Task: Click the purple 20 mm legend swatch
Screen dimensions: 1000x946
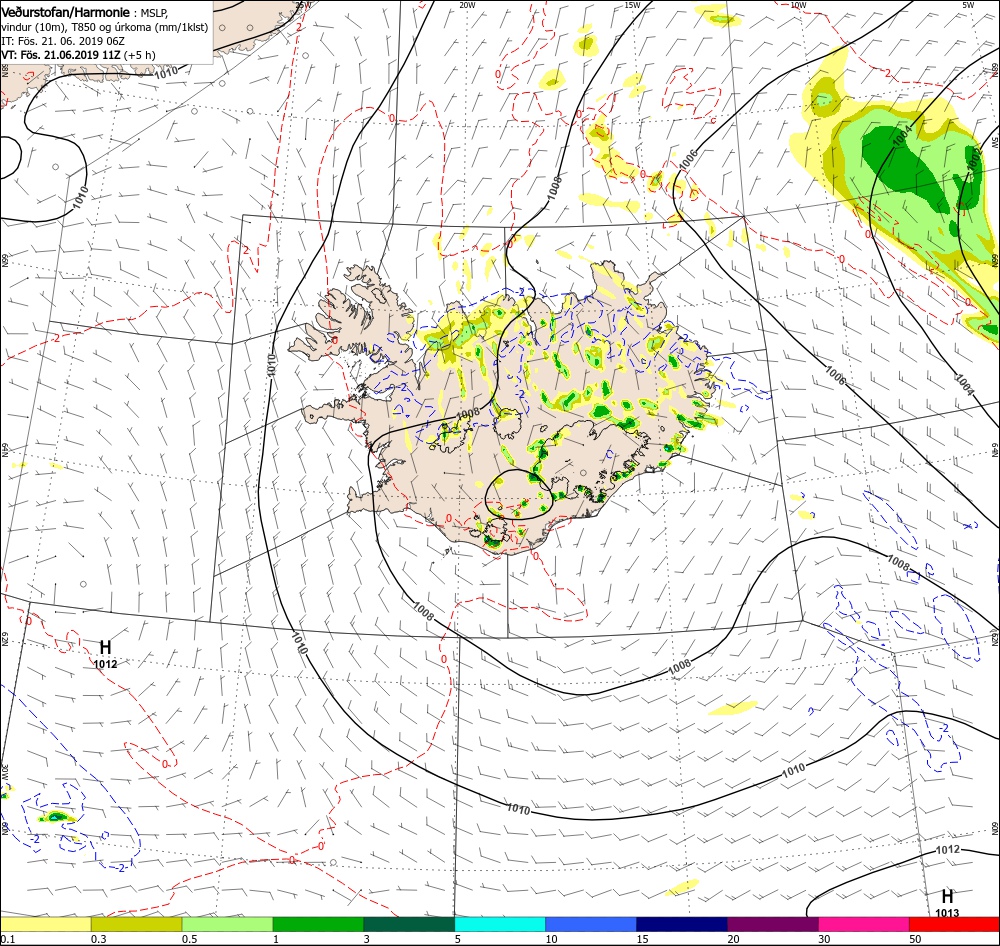Action: click(773, 924)
